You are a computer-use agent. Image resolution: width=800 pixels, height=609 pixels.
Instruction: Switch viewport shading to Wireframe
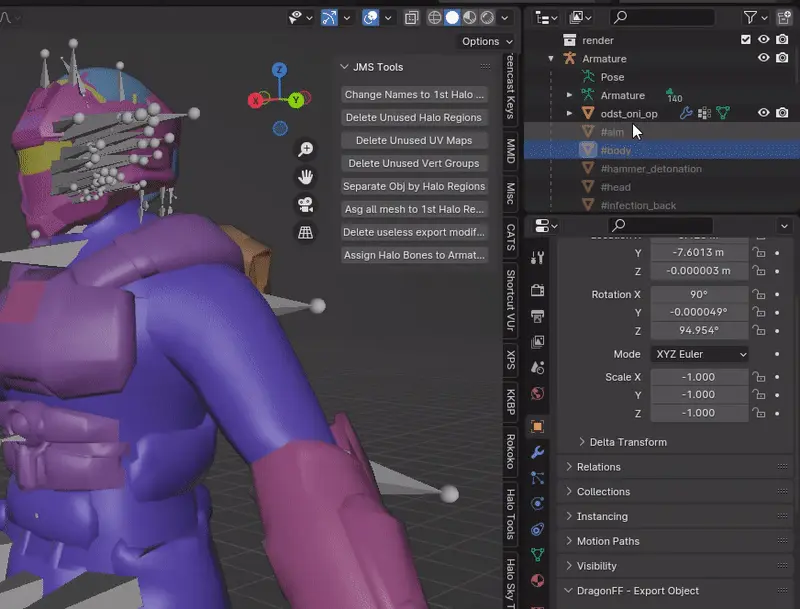[x=434, y=17]
